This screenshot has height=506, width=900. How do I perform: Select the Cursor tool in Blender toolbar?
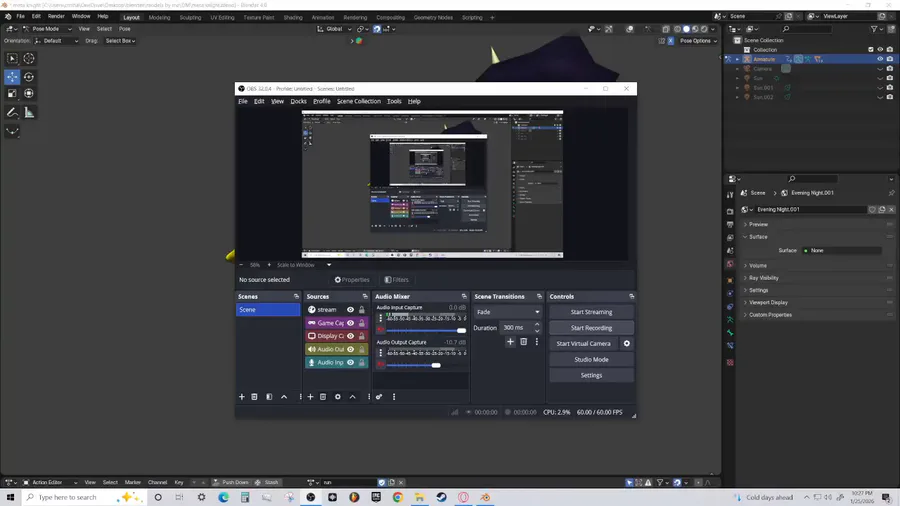[29, 59]
